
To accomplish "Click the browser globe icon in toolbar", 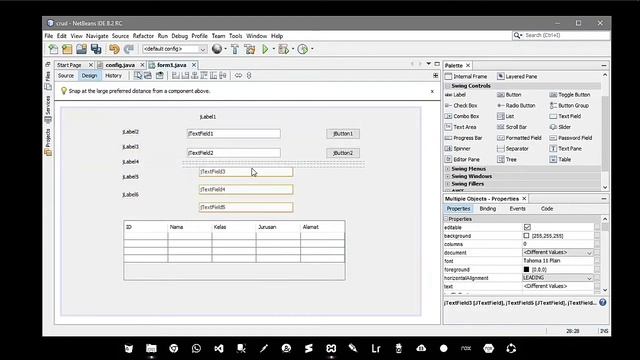I will [217, 49].
